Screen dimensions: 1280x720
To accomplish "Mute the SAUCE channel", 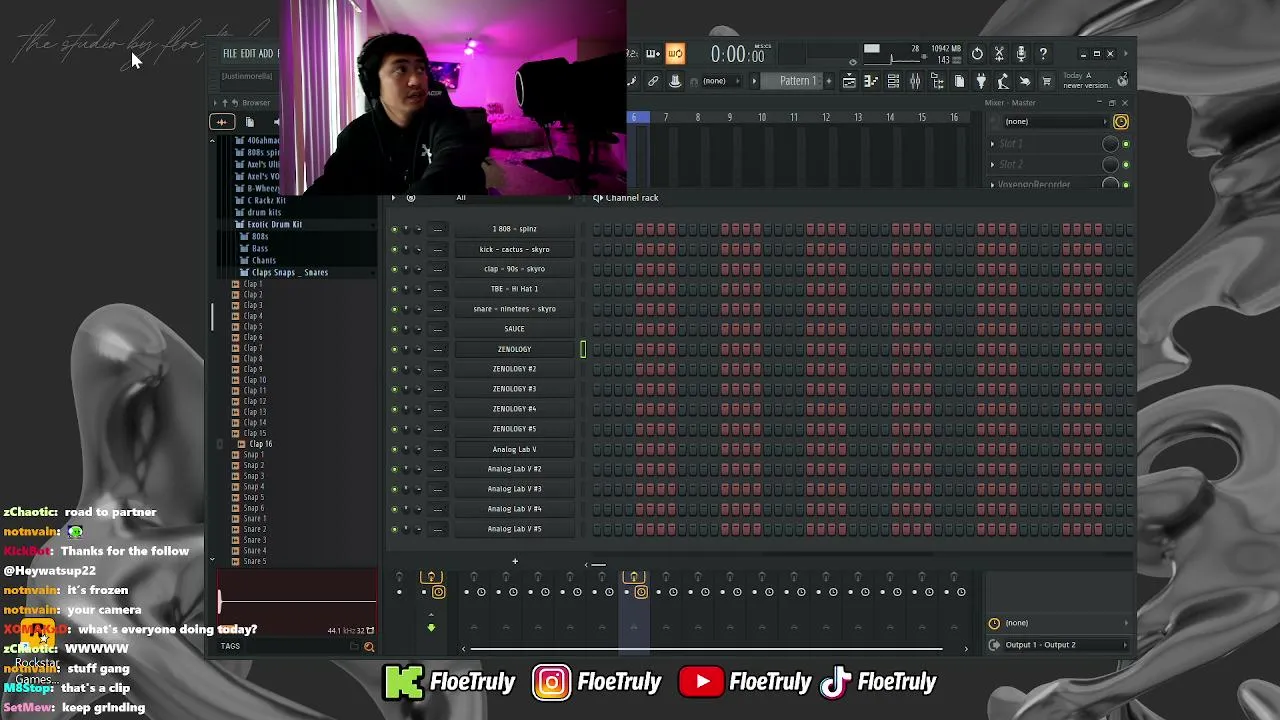I will click(394, 329).
